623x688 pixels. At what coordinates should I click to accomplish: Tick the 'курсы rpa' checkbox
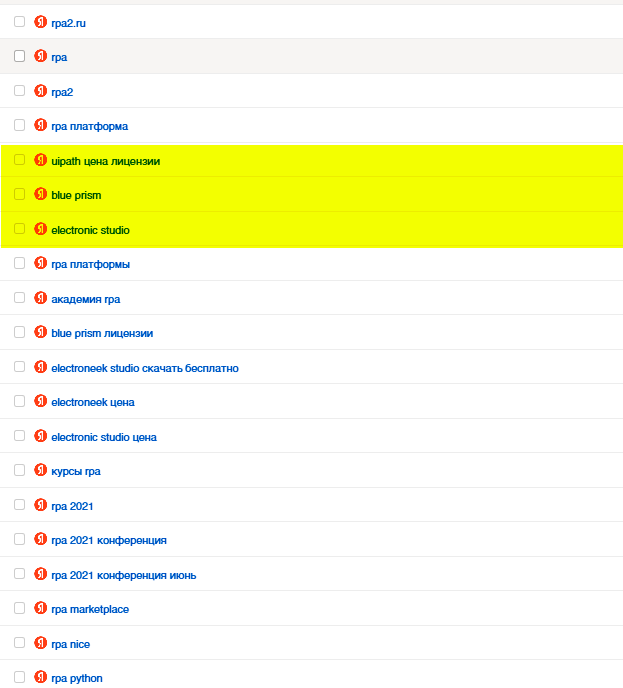point(19,470)
